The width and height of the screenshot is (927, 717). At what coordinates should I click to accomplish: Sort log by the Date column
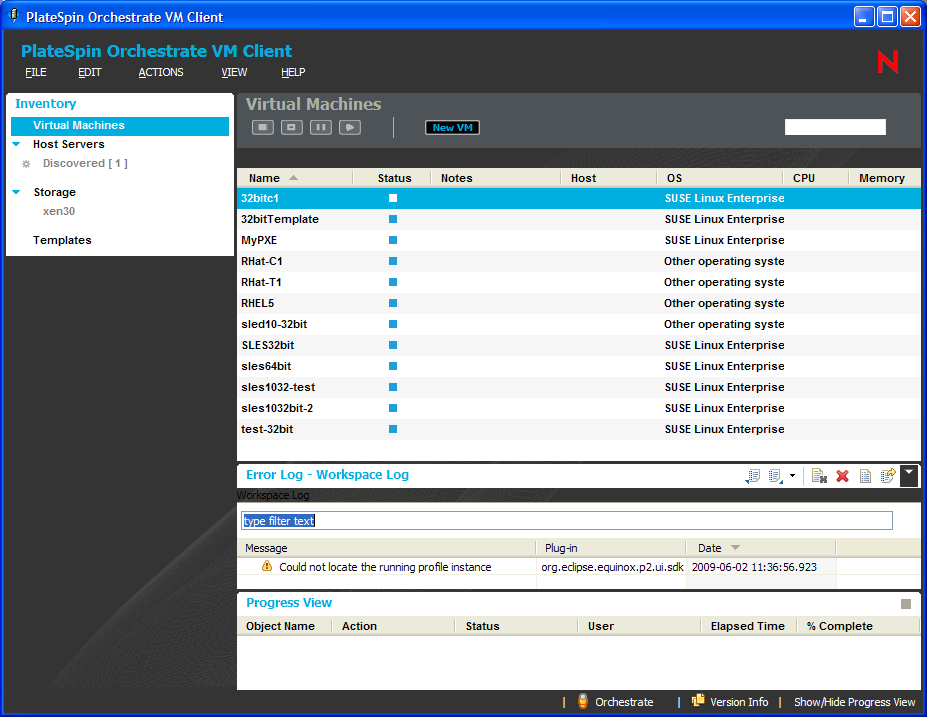coord(761,548)
